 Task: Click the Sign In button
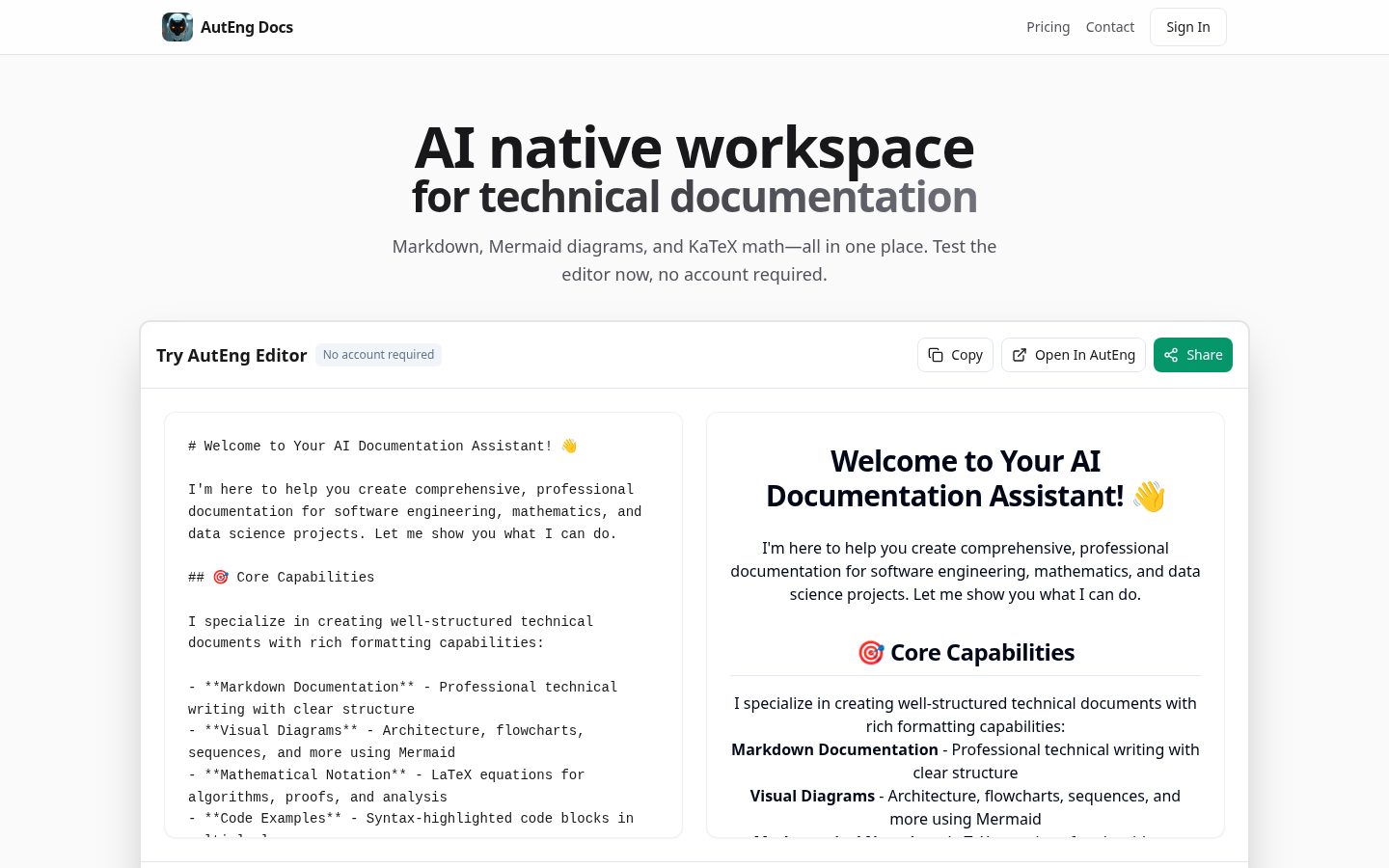(1188, 27)
